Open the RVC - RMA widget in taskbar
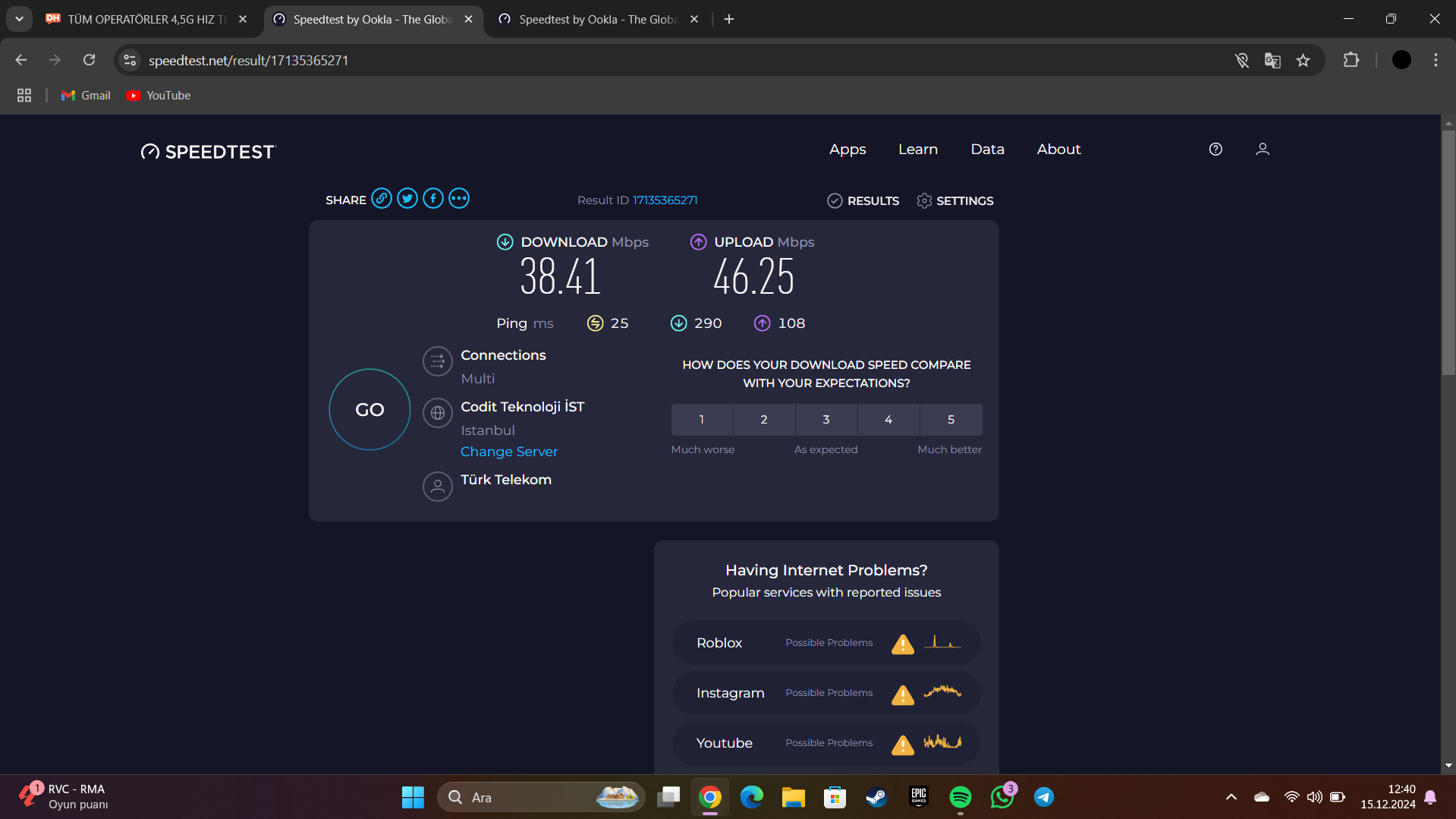This screenshot has width=1456, height=819. coord(64,797)
